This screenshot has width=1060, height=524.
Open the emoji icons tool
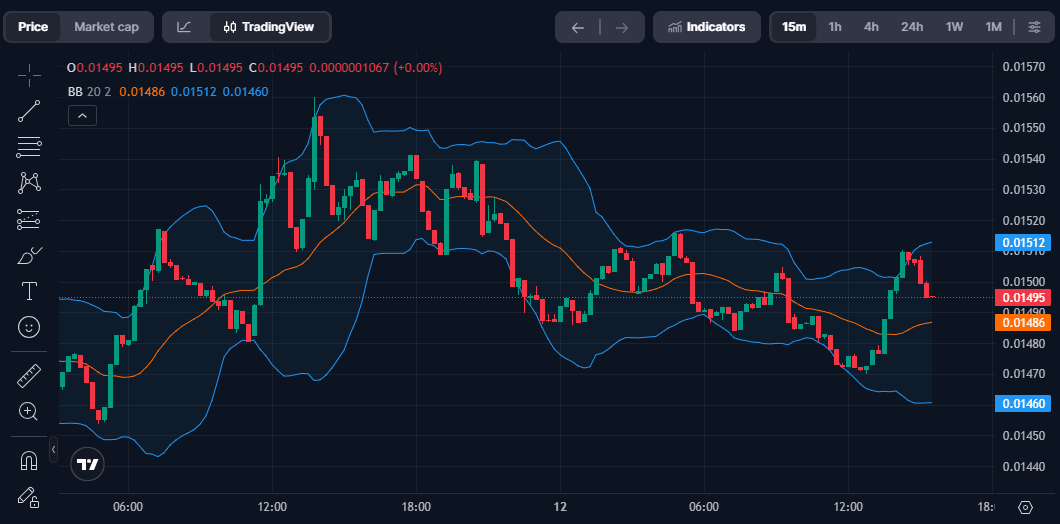[29, 327]
